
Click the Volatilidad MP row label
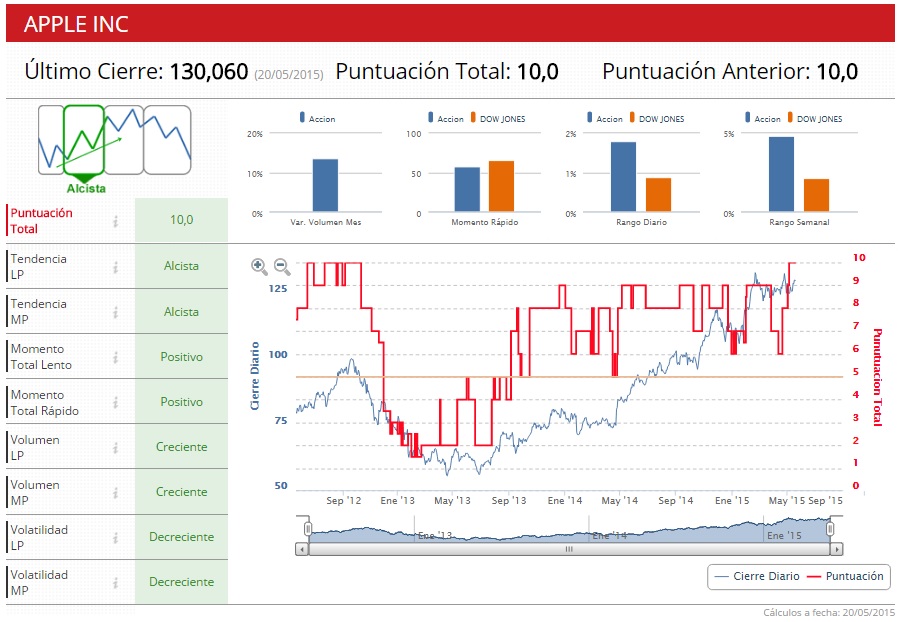[39, 582]
